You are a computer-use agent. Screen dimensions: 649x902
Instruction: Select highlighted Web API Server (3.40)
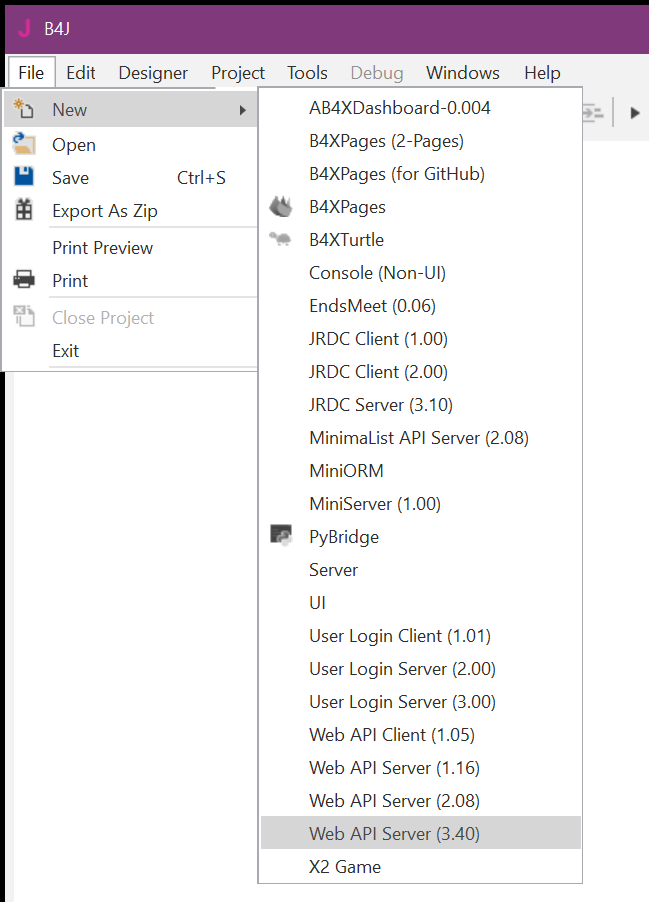(x=421, y=833)
